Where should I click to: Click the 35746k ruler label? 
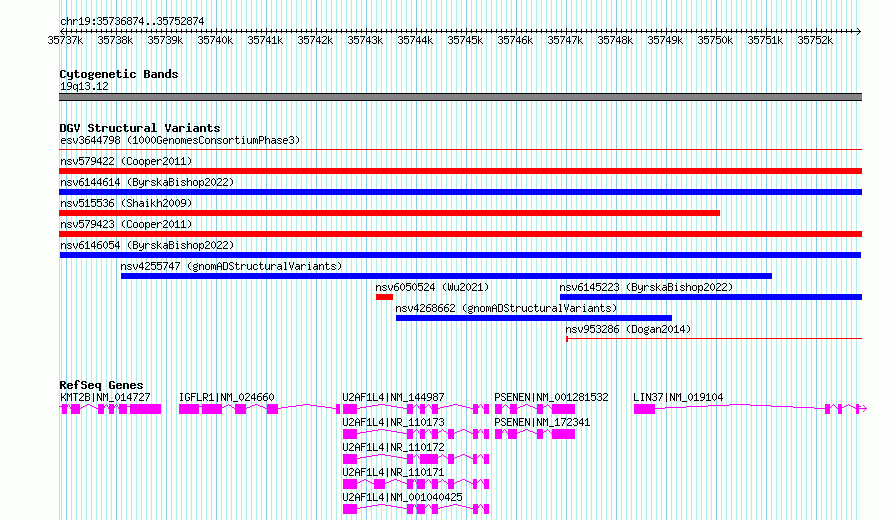click(515, 40)
